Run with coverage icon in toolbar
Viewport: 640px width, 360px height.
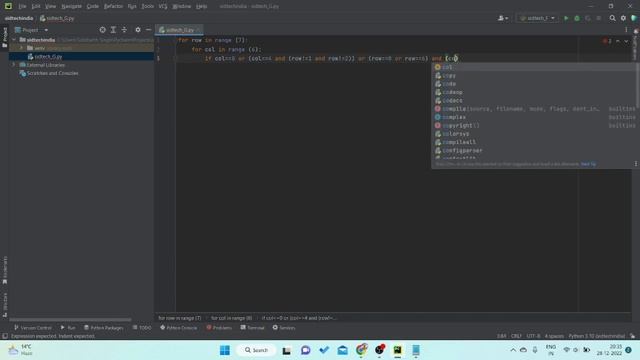click(x=588, y=18)
